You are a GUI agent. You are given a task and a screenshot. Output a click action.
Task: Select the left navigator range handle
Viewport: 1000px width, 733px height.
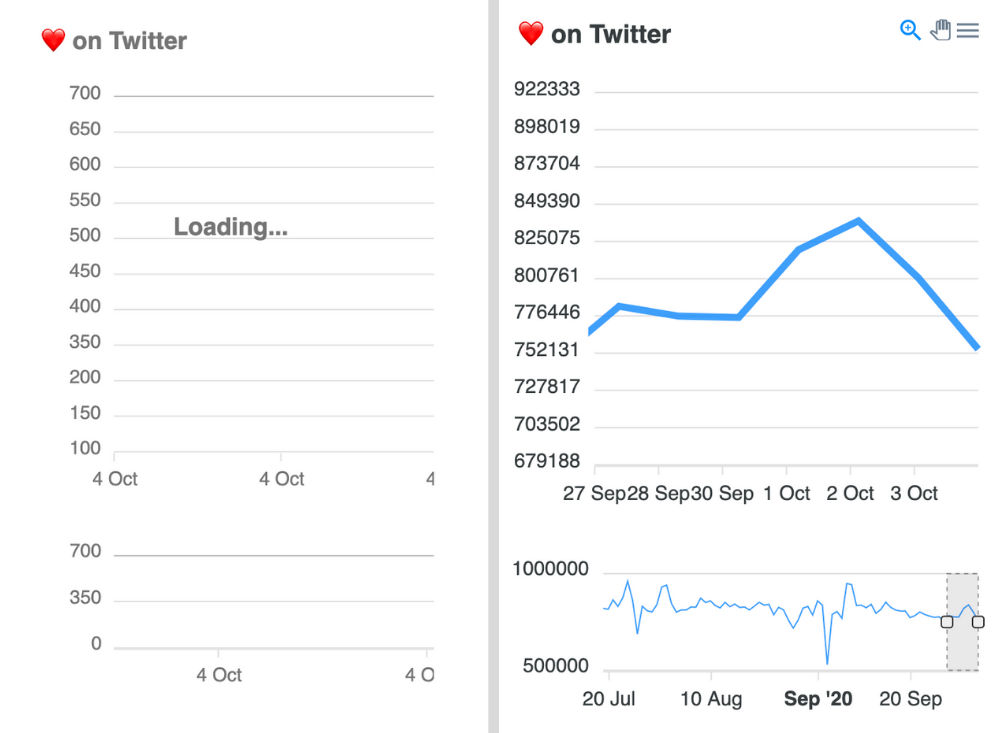[946, 622]
